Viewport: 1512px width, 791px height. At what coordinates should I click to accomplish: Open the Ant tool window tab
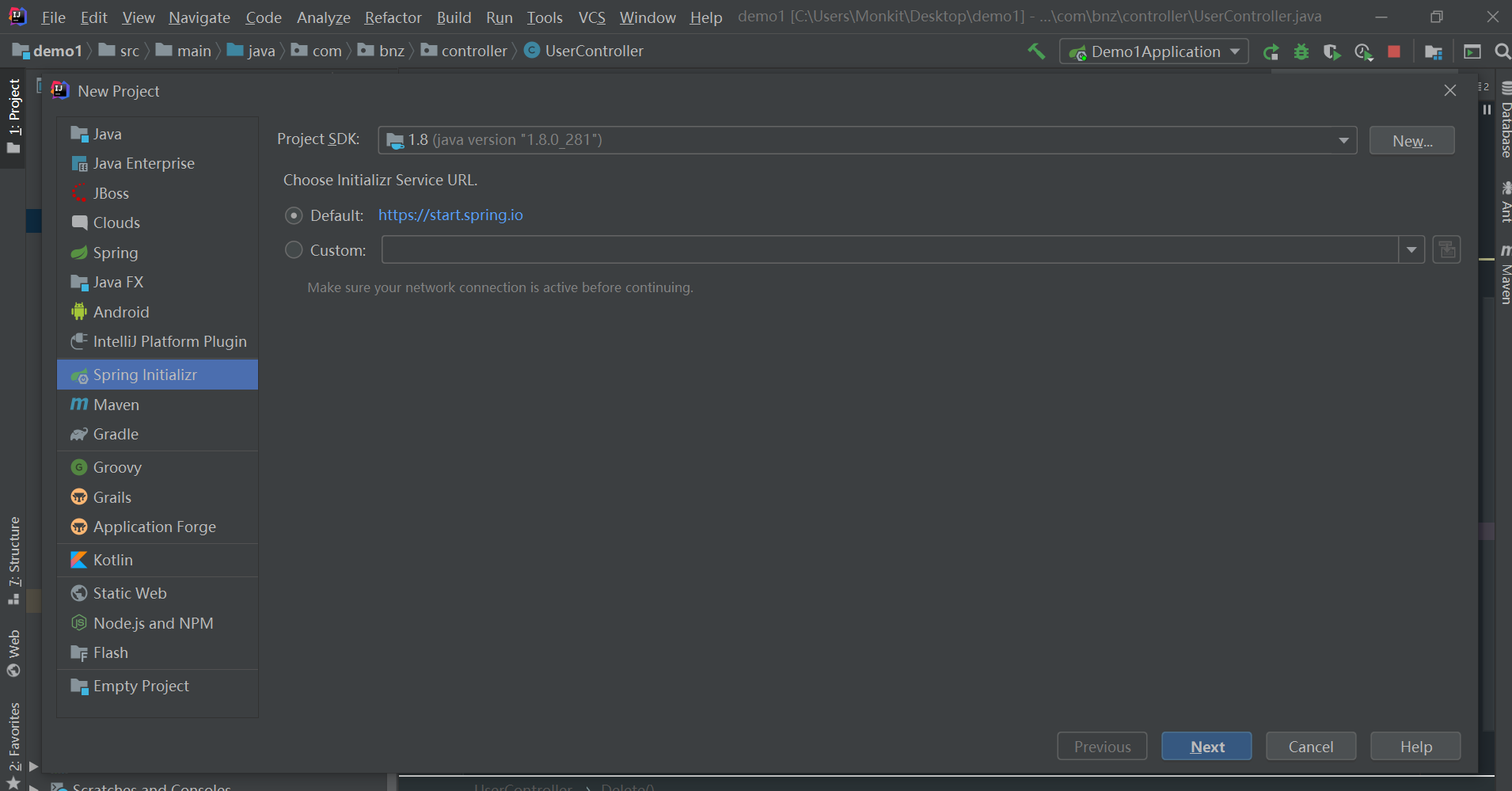pos(1505,202)
